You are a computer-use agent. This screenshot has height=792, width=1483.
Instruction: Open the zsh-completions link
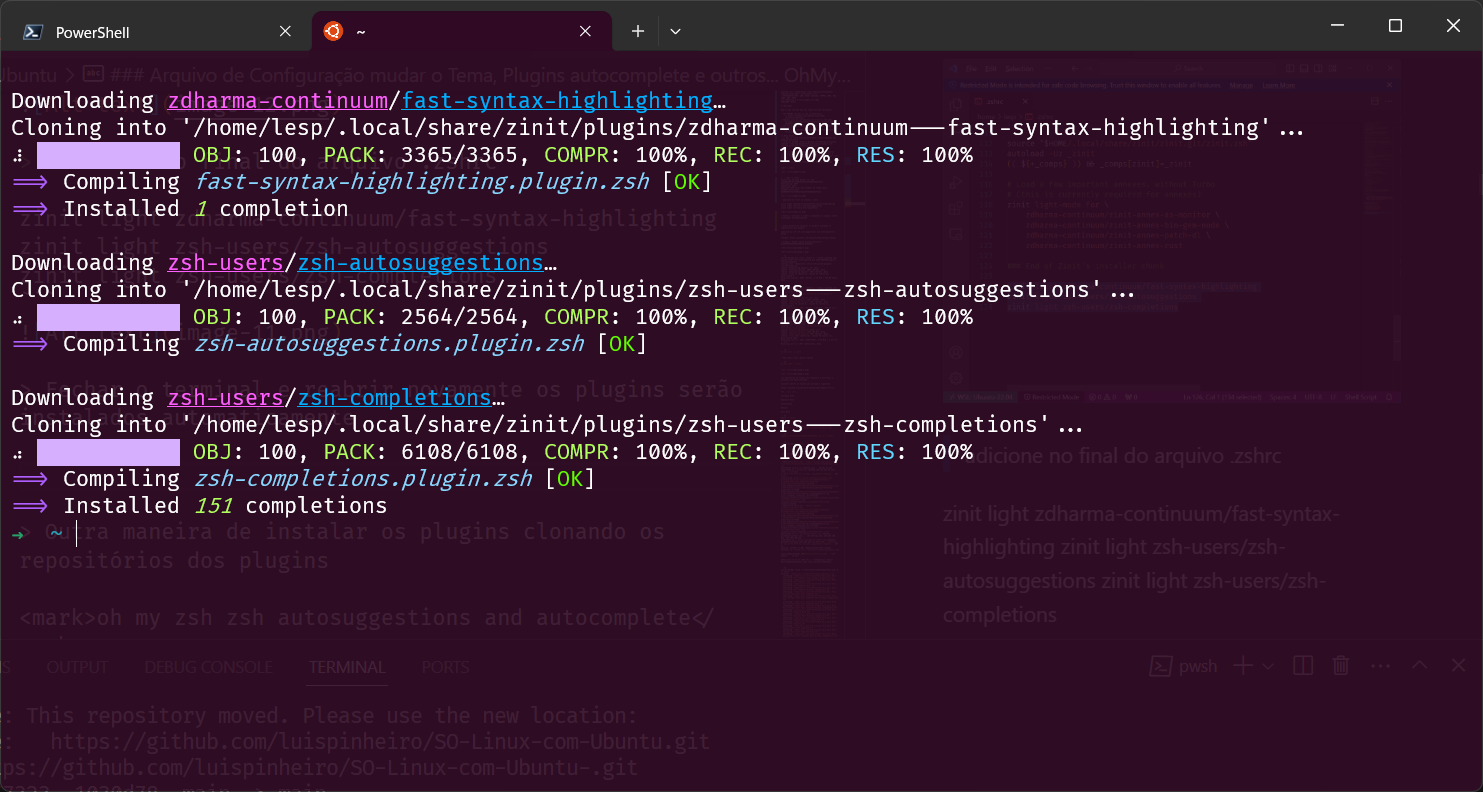pos(394,398)
